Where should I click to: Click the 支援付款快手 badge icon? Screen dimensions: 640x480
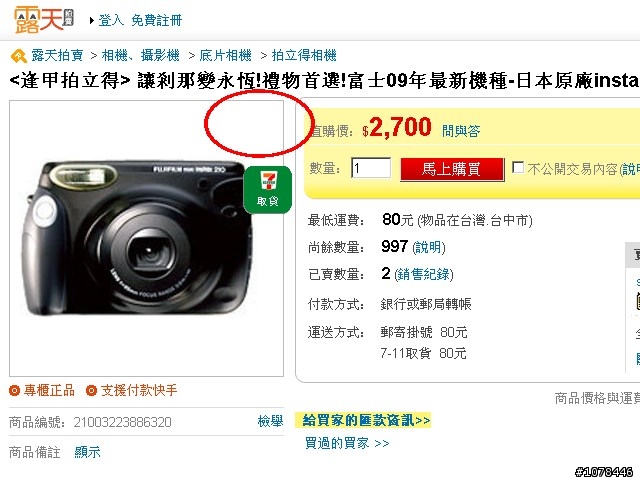(91, 391)
